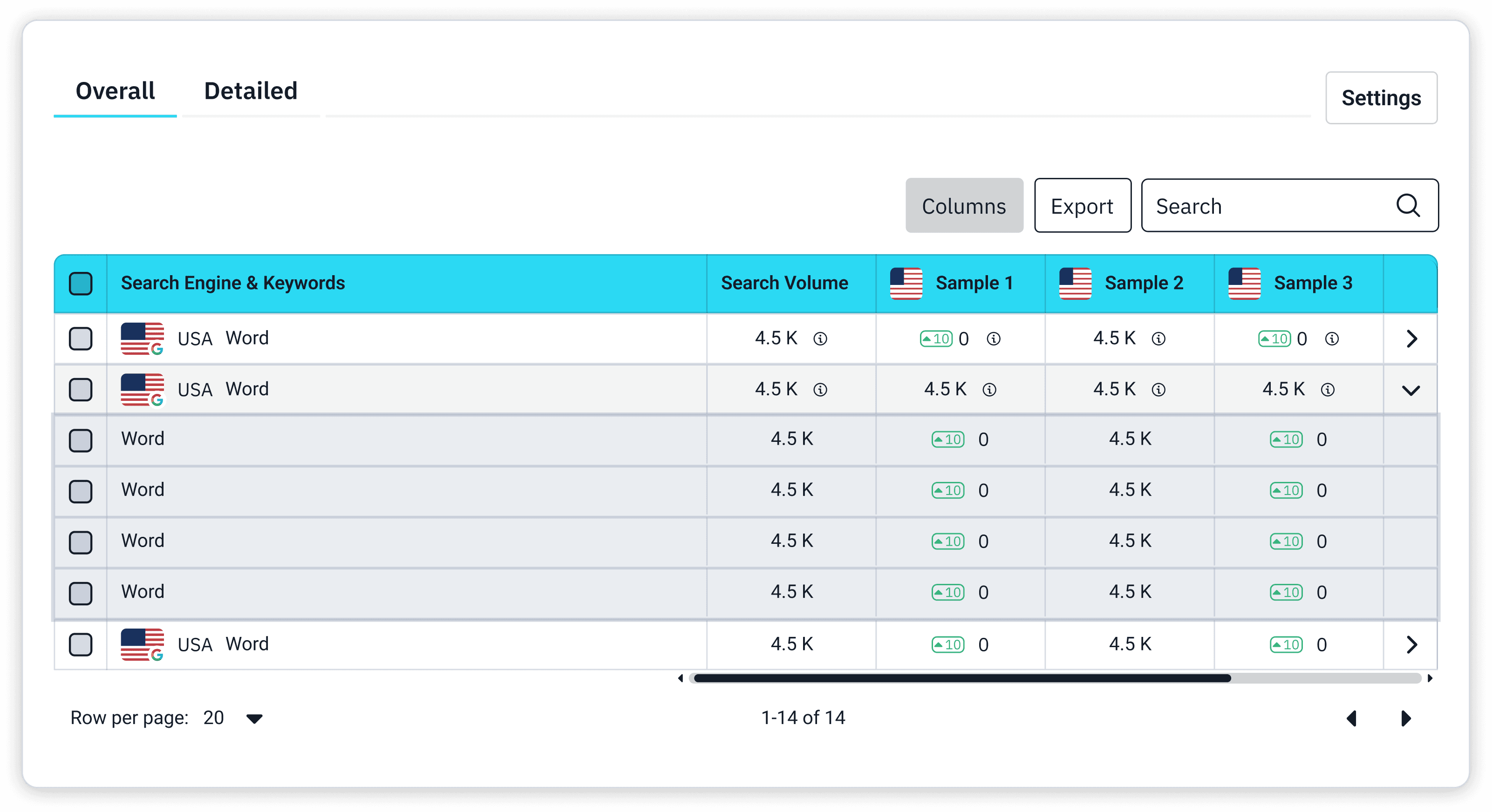This screenshot has width=1492, height=812.
Task: Click the Export button
Action: click(x=1082, y=205)
